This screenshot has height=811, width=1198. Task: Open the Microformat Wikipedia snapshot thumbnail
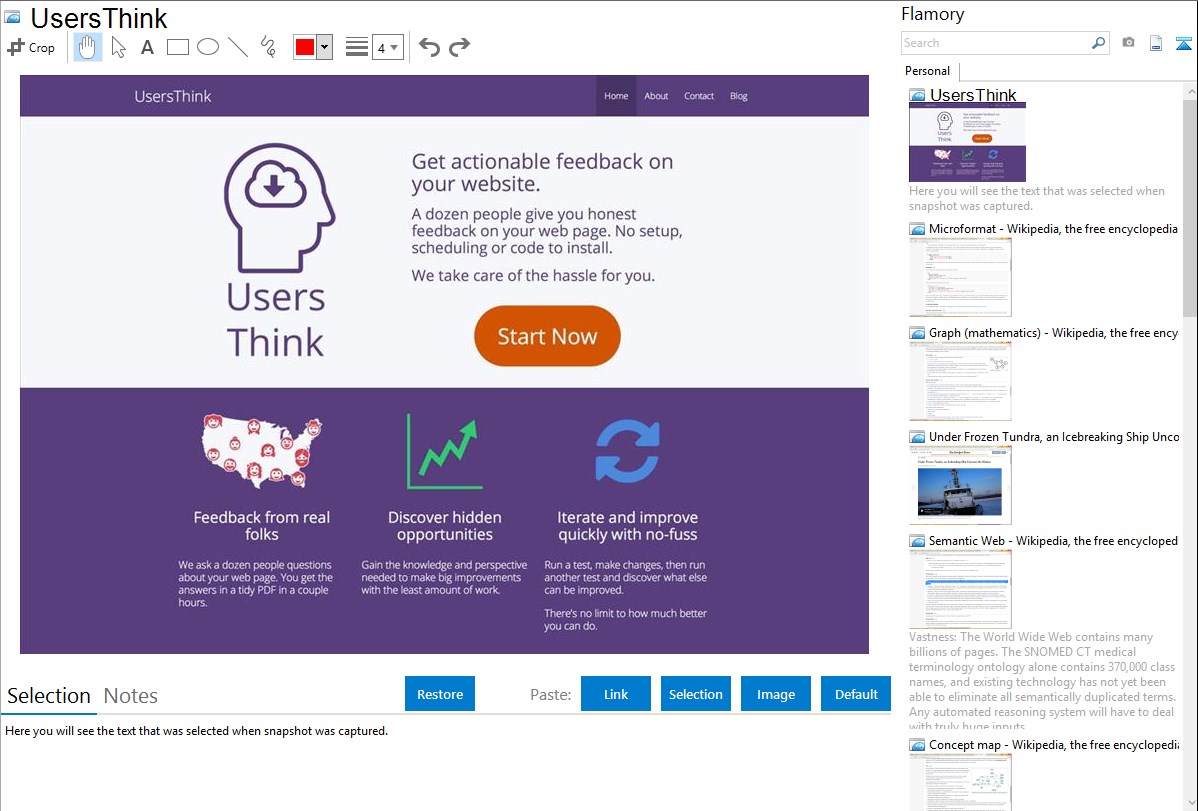[x=960, y=277]
